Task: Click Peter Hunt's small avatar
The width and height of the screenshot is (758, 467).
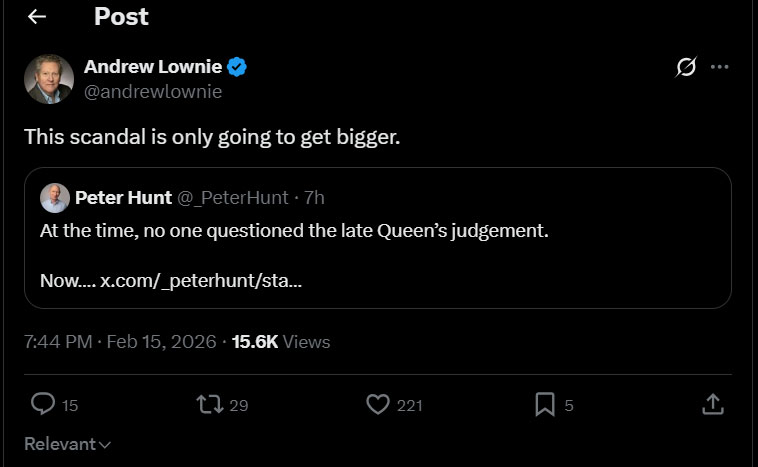Action: (54, 198)
